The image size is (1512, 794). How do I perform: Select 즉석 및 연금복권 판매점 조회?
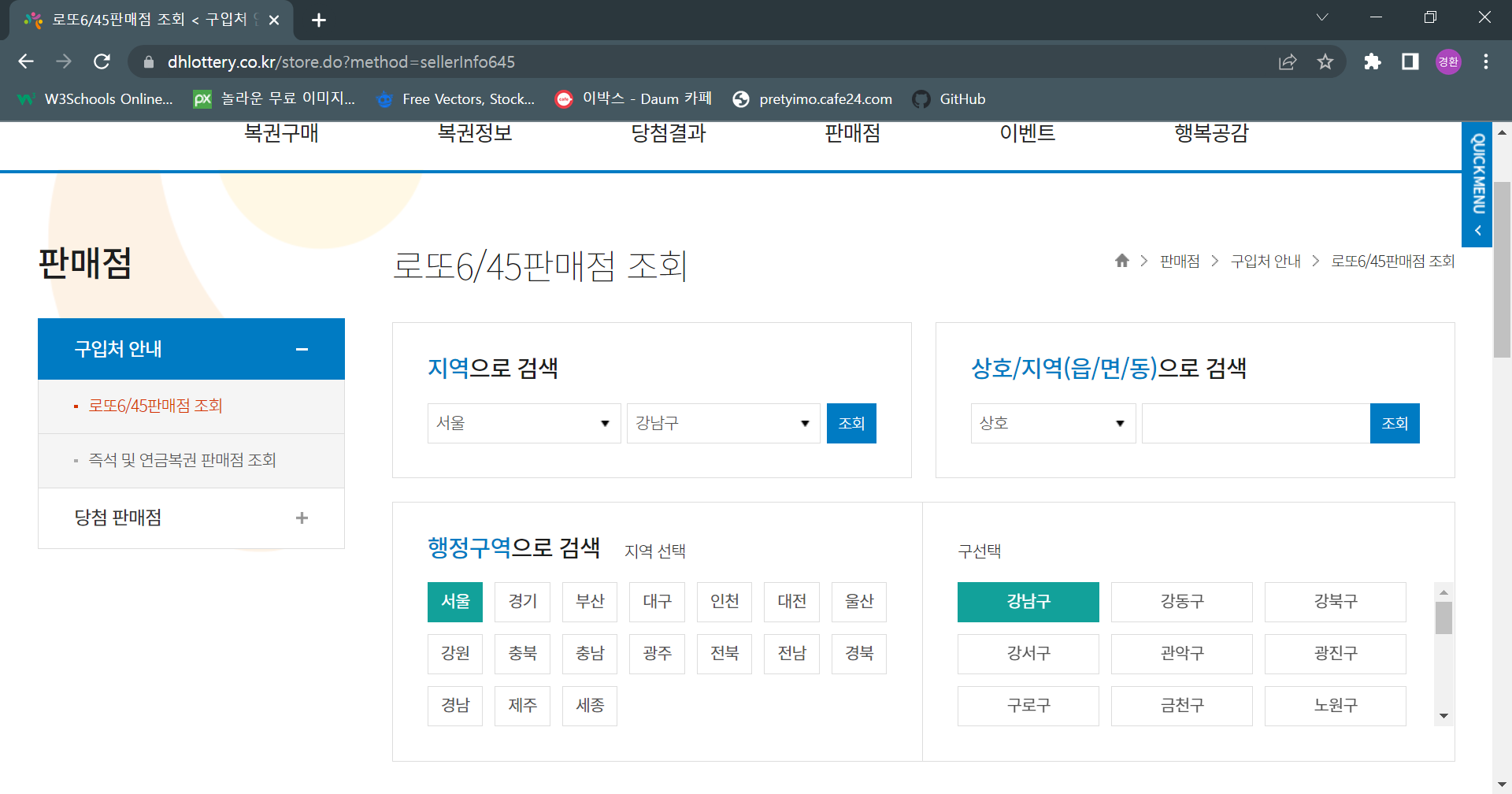[x=182, y=460]
